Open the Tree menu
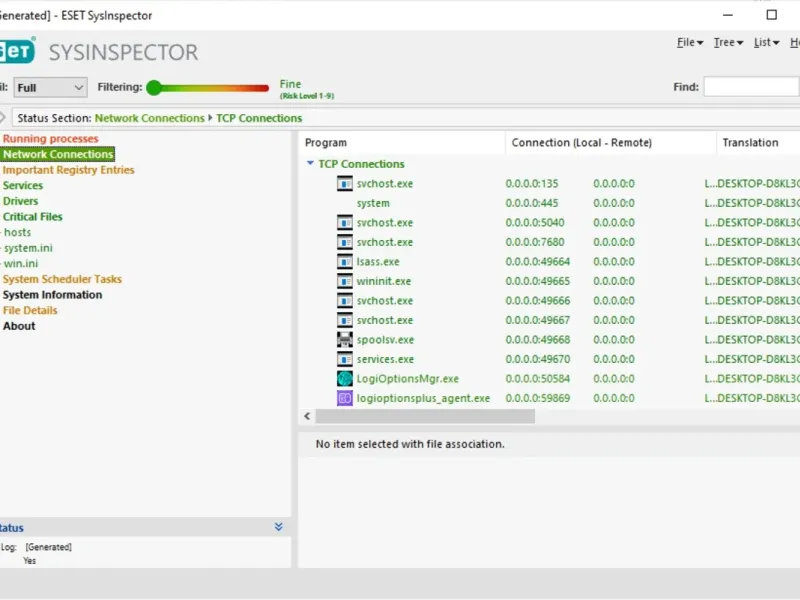 click(728, 43)
